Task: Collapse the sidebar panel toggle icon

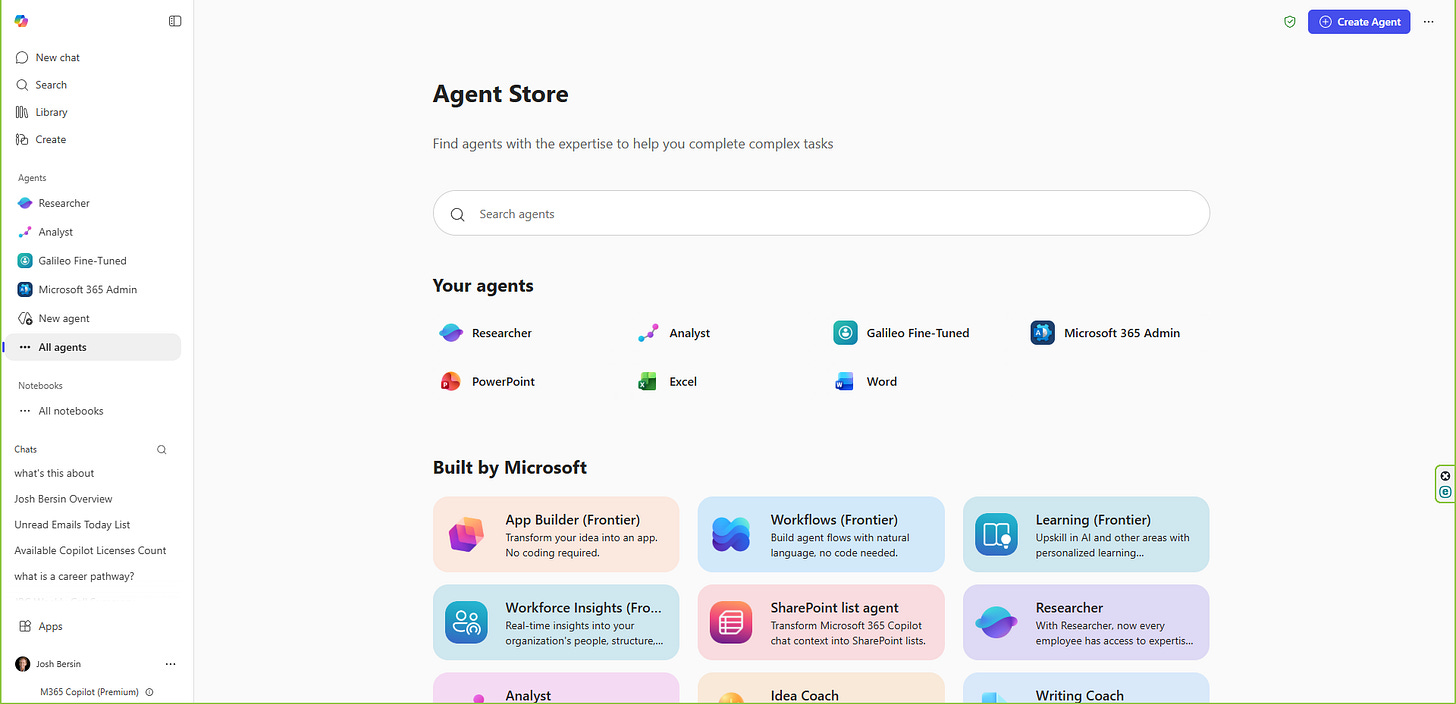Action: click(x=175, y=21)
